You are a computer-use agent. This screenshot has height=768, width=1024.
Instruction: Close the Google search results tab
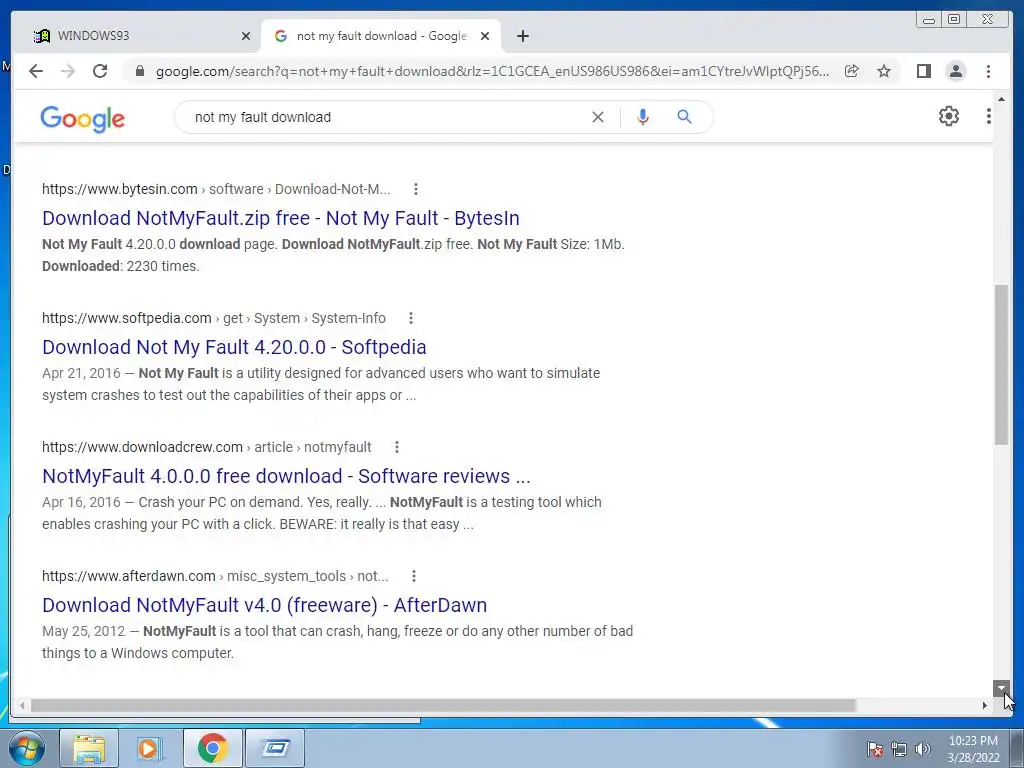click(x=485, y=36)
